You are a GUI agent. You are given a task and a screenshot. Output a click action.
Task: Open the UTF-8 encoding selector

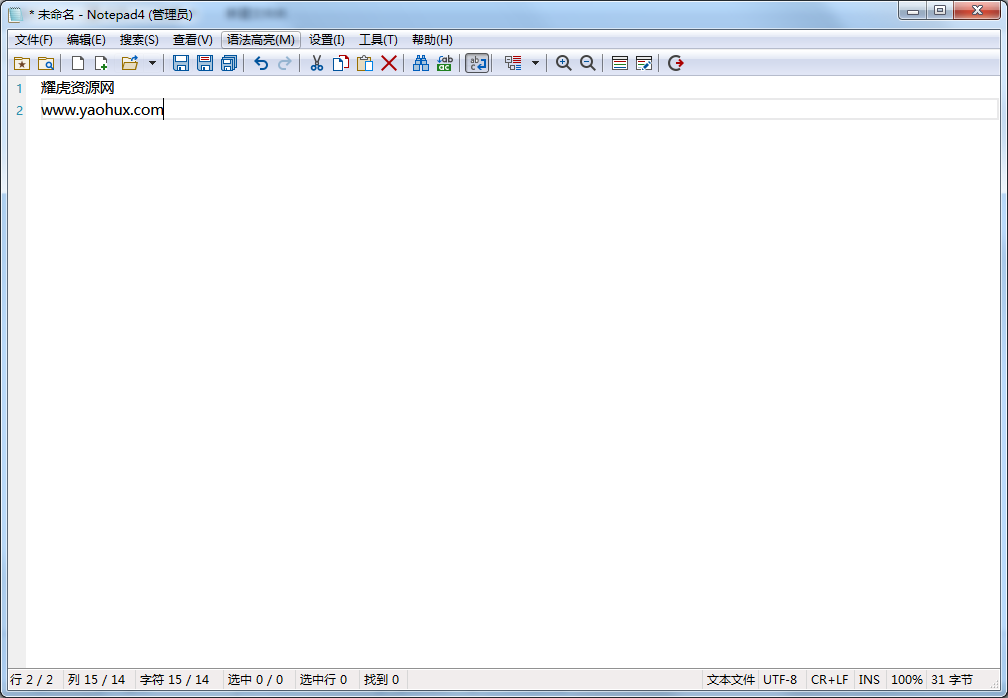pyautogui.click(x=780, y=680)
